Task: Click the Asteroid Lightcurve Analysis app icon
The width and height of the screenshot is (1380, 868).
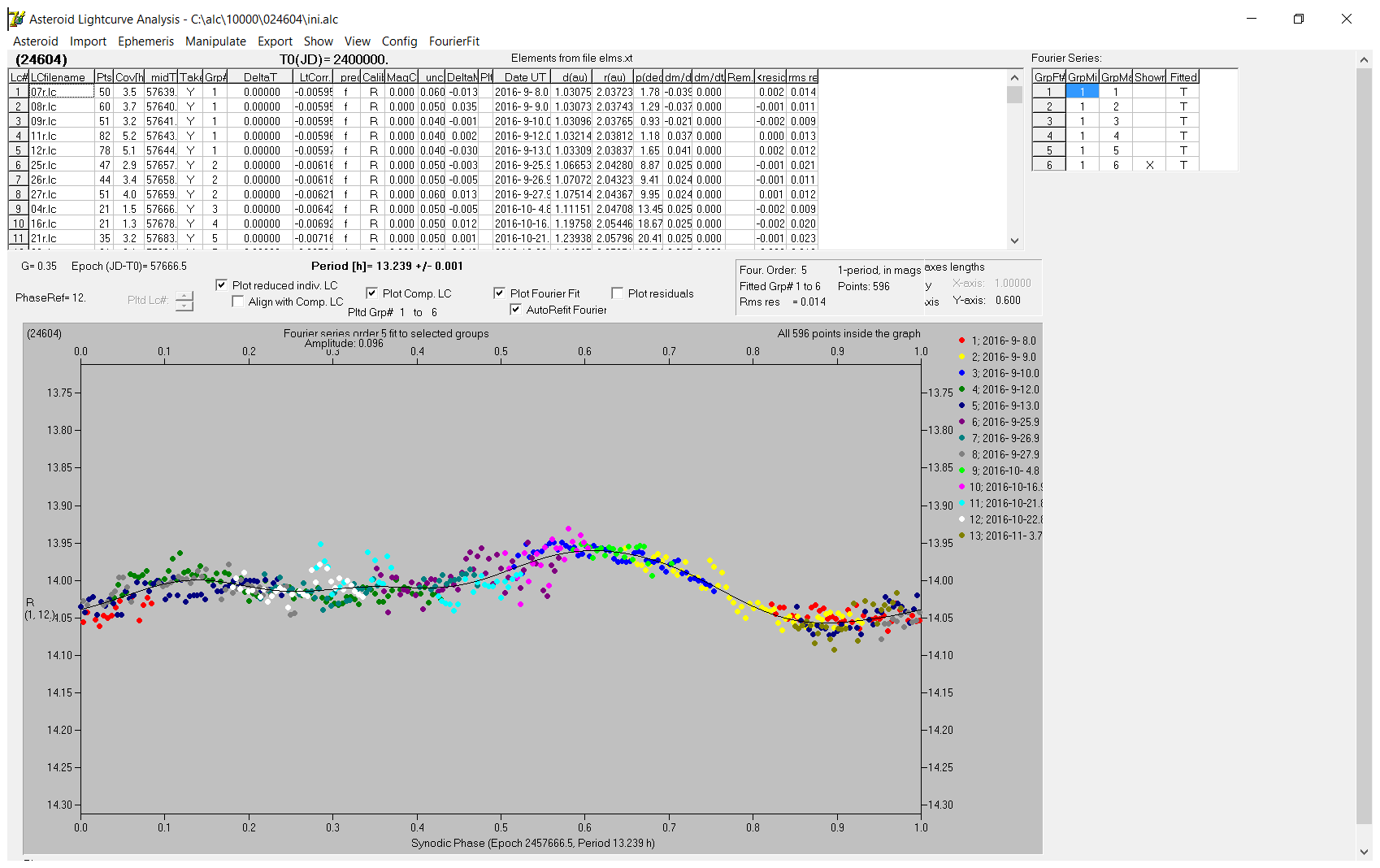Action: tap(16, 19)
